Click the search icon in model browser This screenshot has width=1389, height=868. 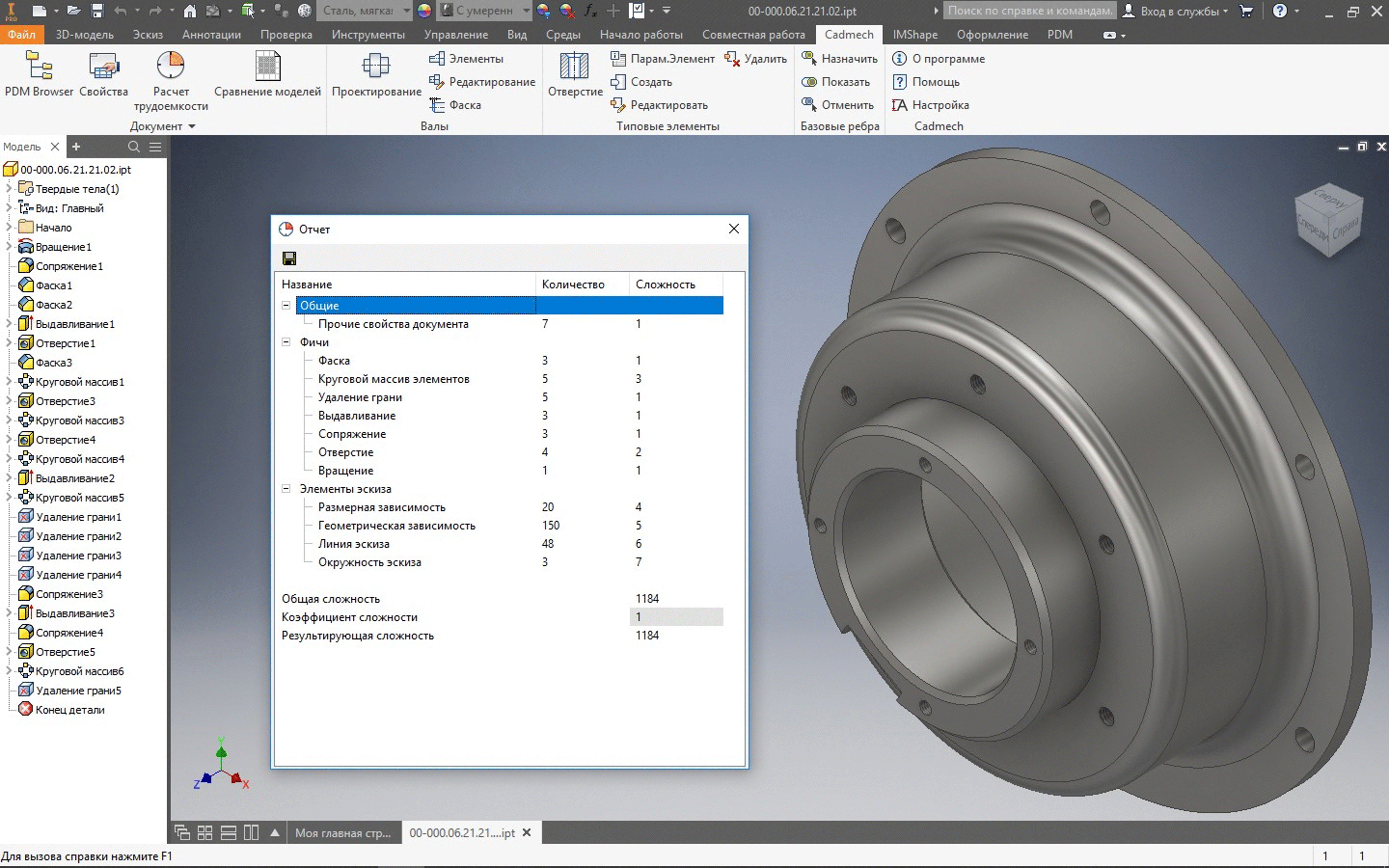tap(134, 147)
